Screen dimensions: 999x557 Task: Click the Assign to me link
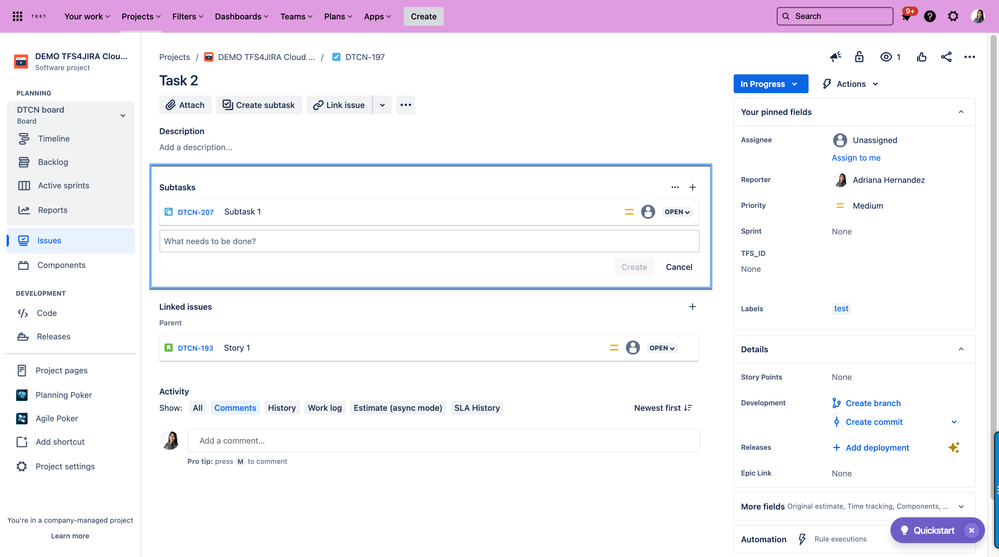coord(856,158)
